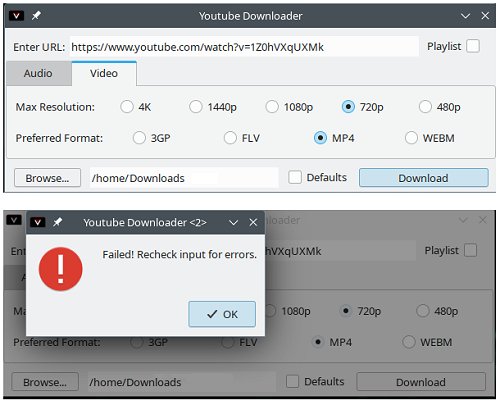
Task: Open the Video tab in top window
Action: tap(104, 73)
